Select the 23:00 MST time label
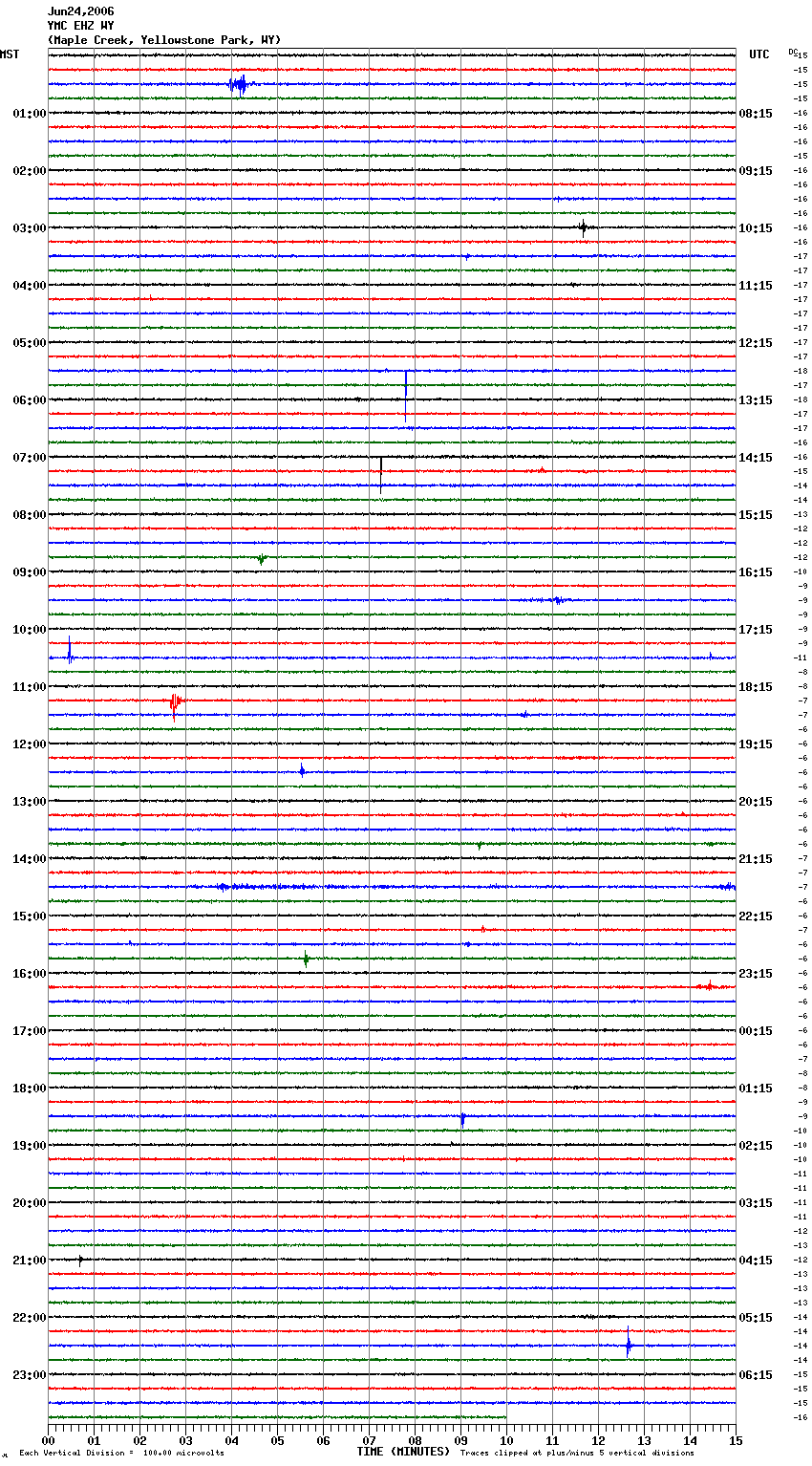 (x=30, y=1375)
